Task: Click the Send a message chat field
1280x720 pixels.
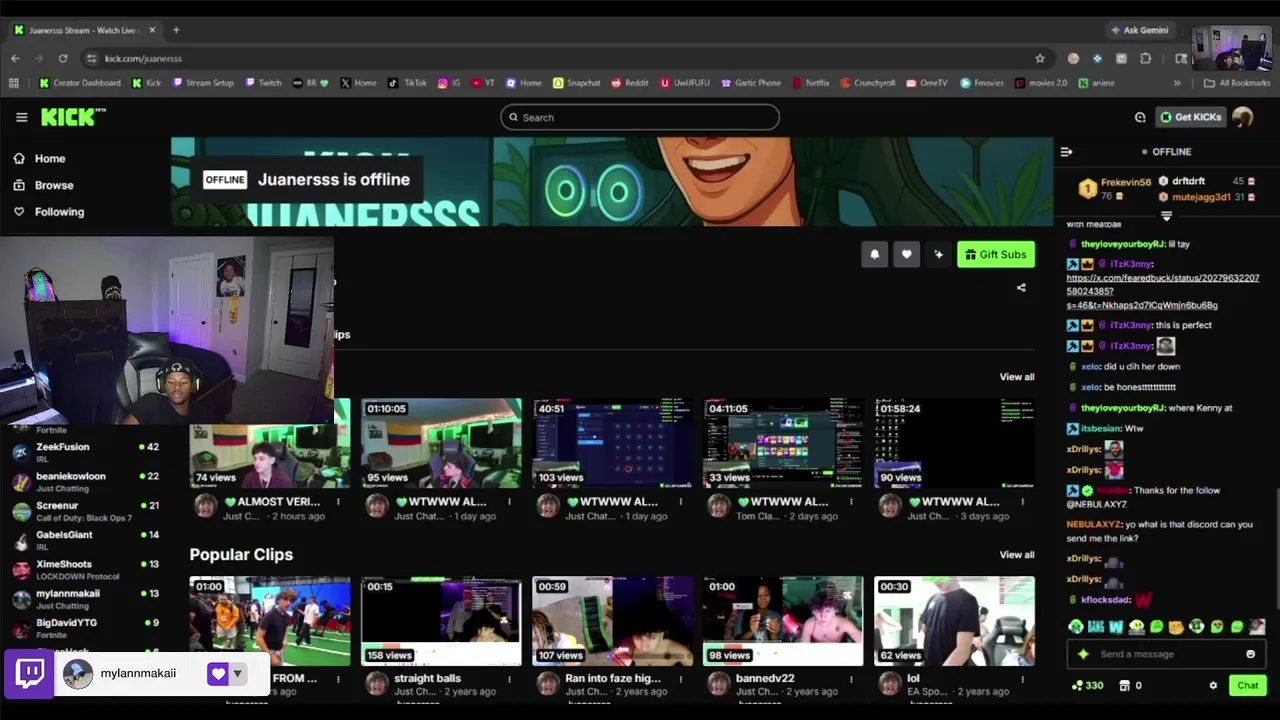Action: pyautogui.click(x=1165, y=654)
